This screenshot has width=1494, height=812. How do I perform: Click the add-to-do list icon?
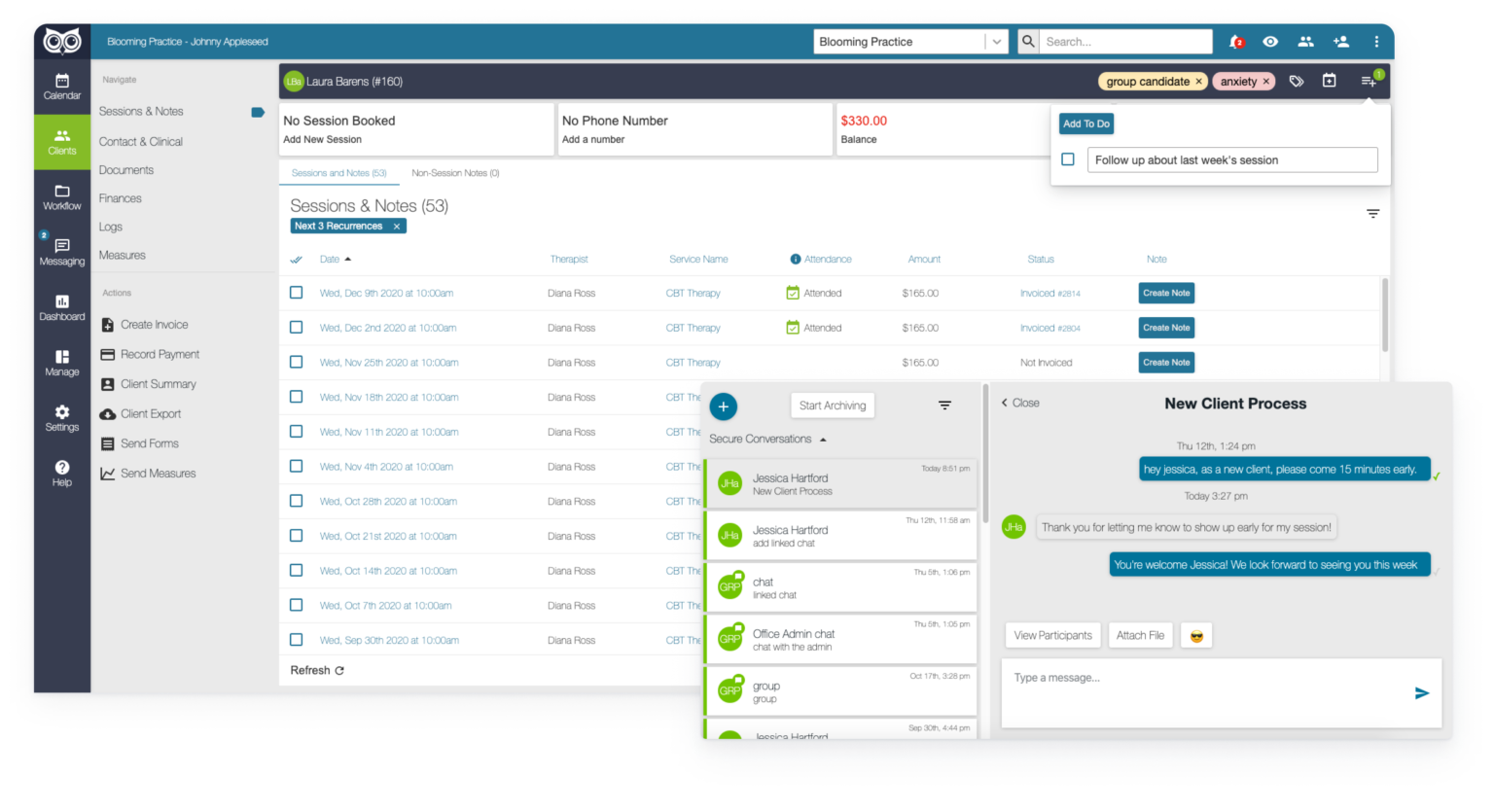[1369, 81]
